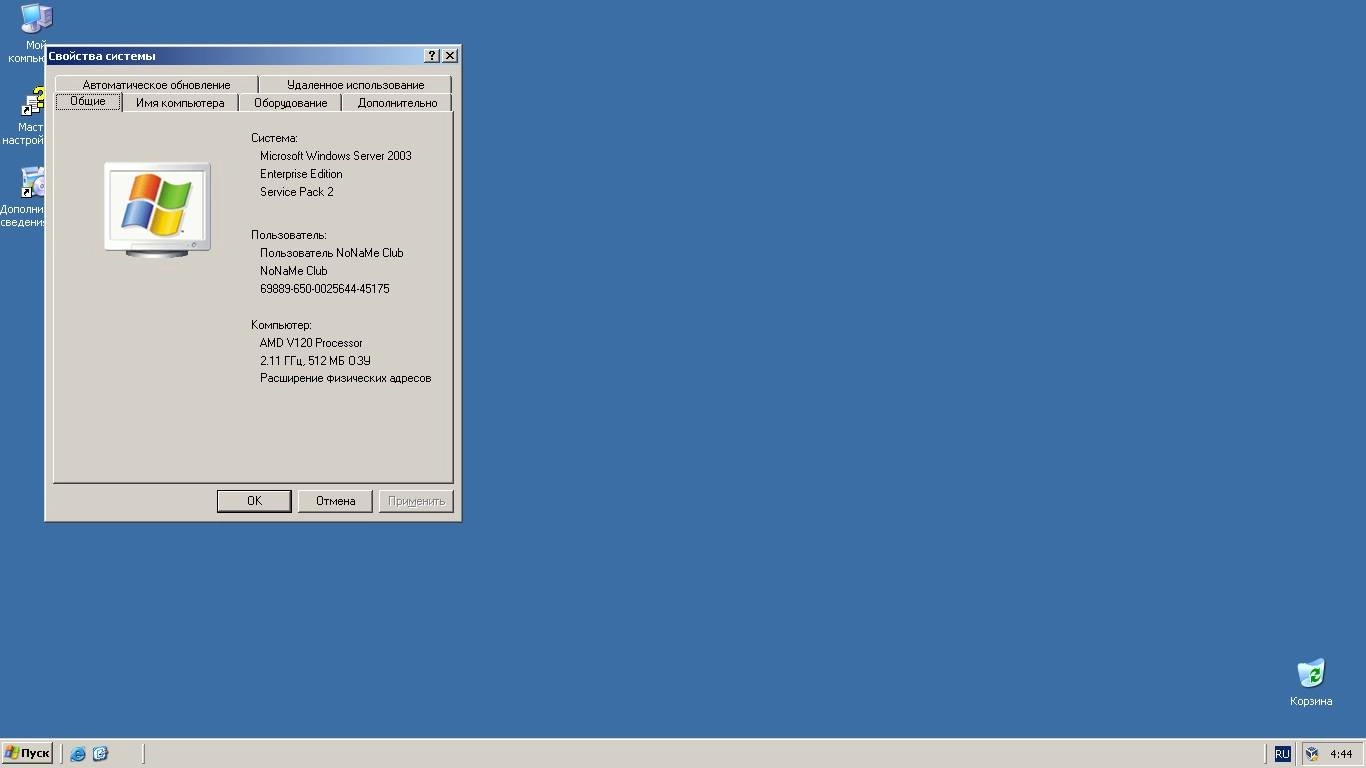Viewport: 1366px width, 768px height.
Task: Click the help question mark button in title bar
Action: (432, 56)
